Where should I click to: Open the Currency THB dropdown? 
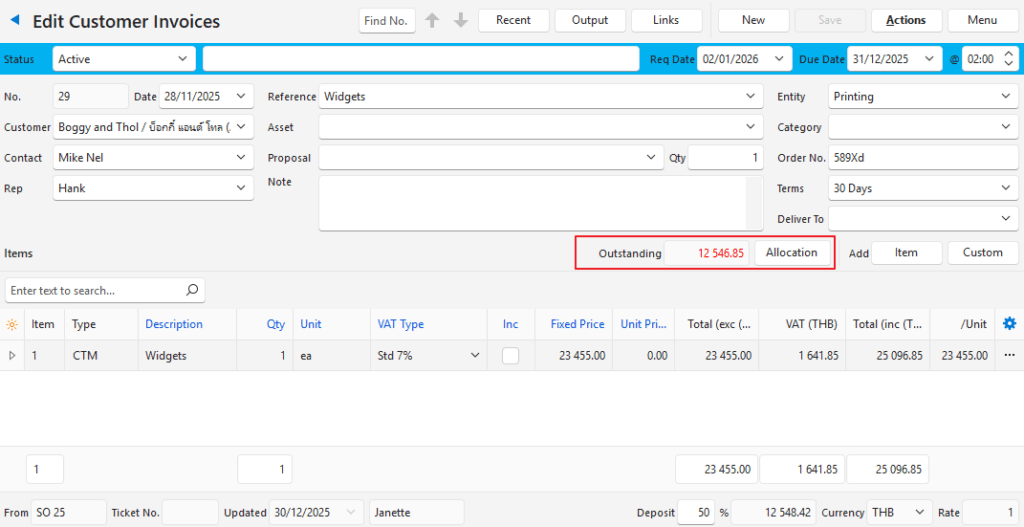pos(898,512)
